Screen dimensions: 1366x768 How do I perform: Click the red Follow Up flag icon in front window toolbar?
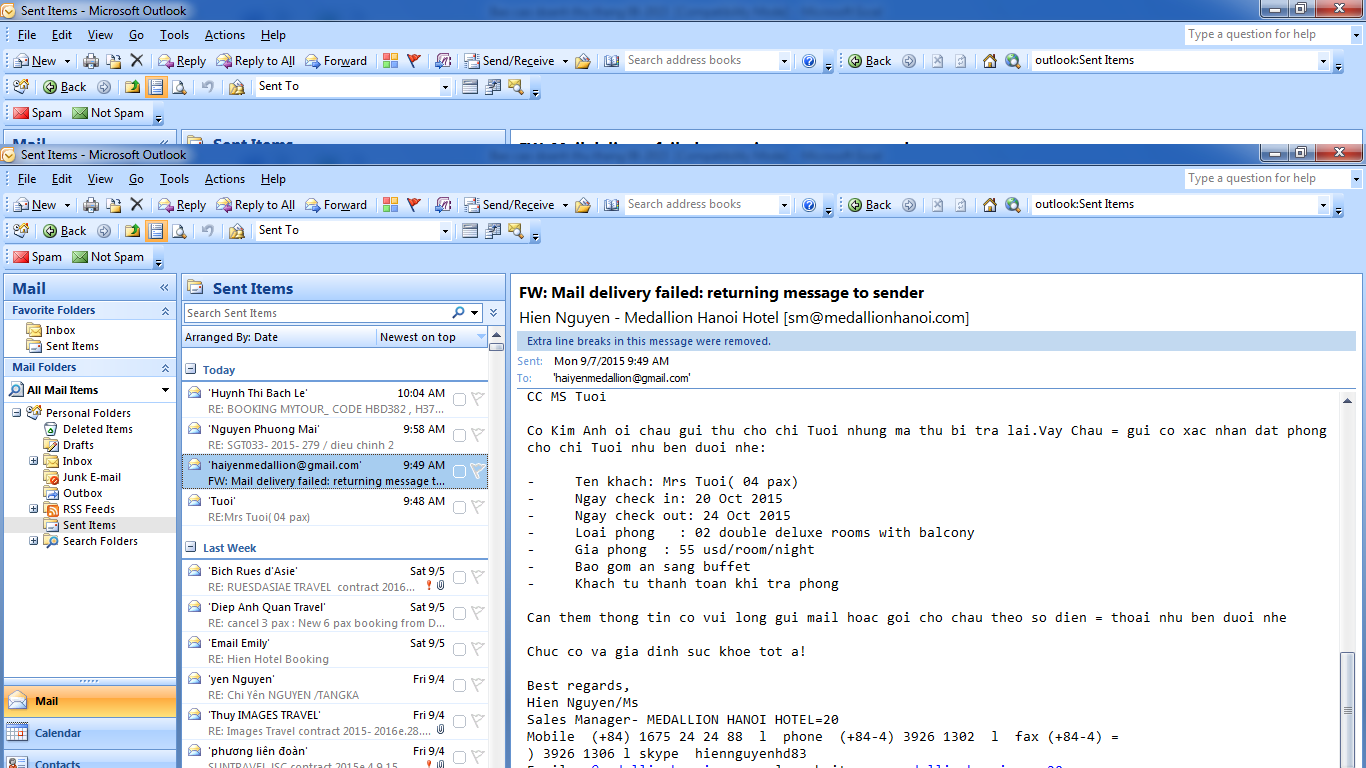(414, 205)
